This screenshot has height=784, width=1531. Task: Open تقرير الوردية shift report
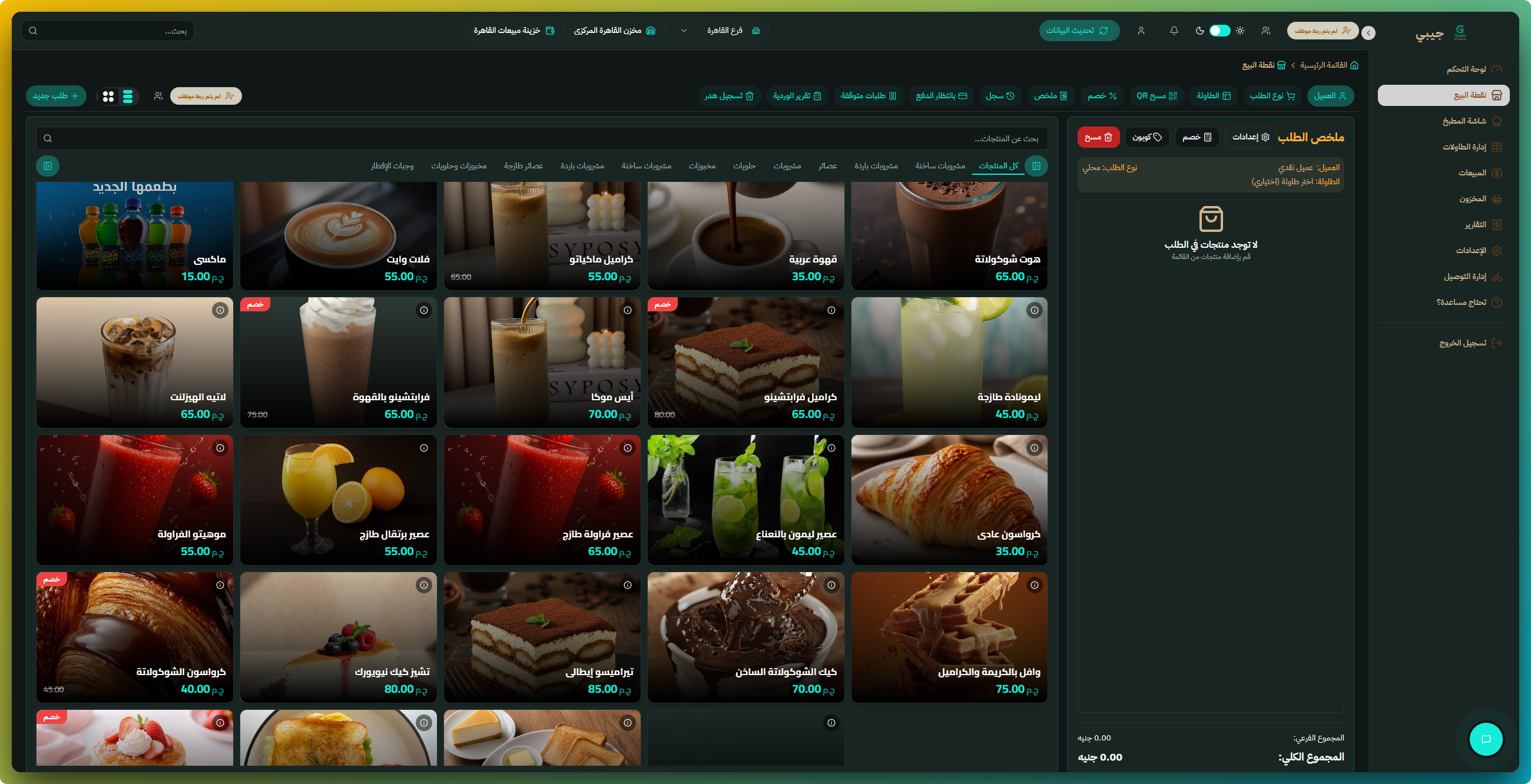pos(797,95)
